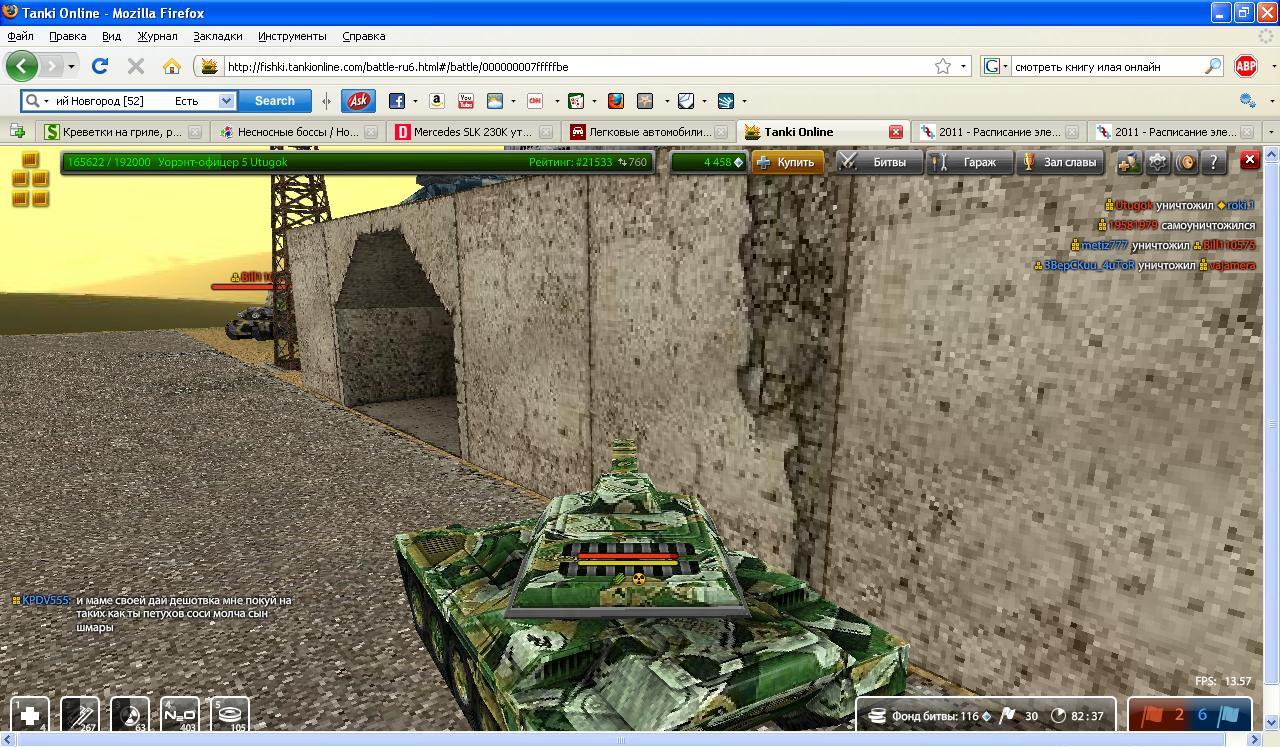
Task: Open the playing cards games icon
Action: click(x=575, y=101)
